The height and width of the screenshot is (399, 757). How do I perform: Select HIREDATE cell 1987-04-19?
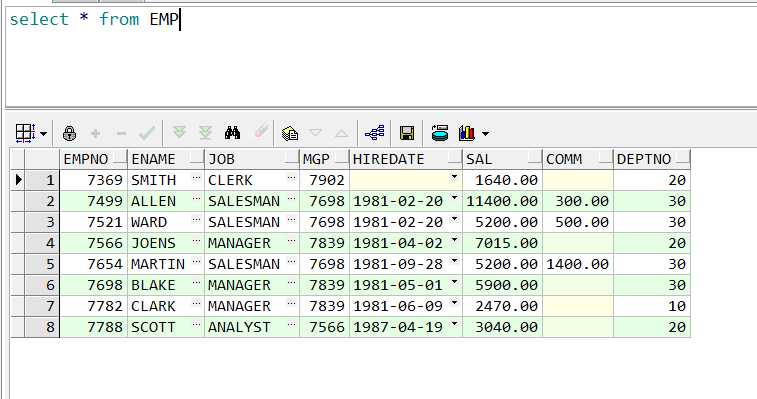click(x=406, y=327)
